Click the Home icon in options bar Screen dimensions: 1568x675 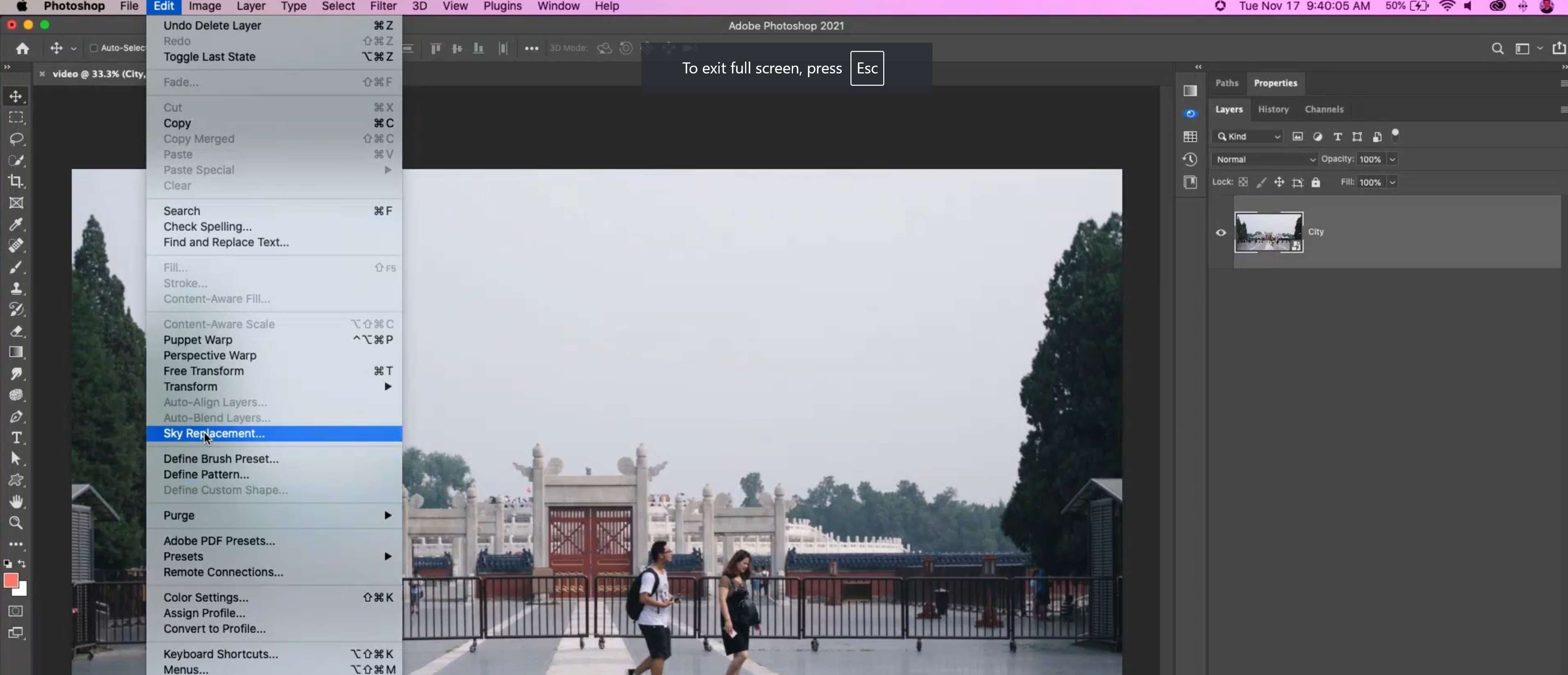23,48
